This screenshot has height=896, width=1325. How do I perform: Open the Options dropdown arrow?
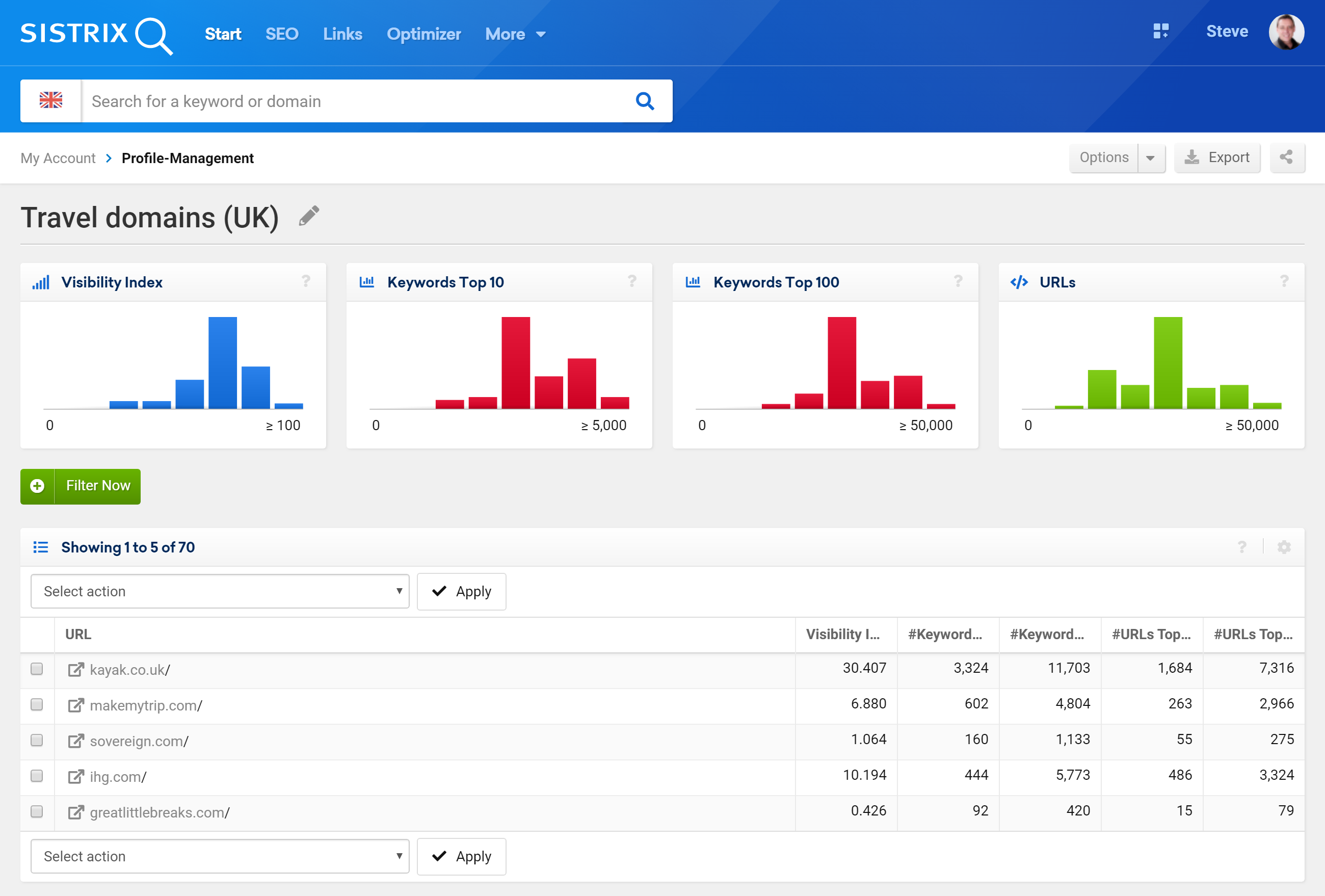click(x=1151, y=157)
